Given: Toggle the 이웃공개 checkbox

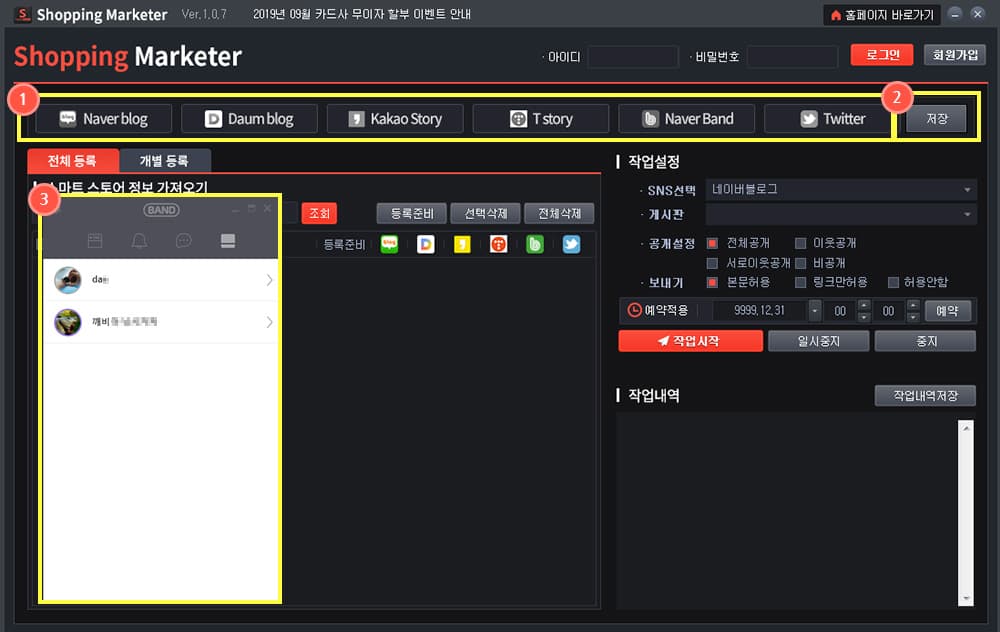Looking at the screenshot, I should tap(800, 243).
